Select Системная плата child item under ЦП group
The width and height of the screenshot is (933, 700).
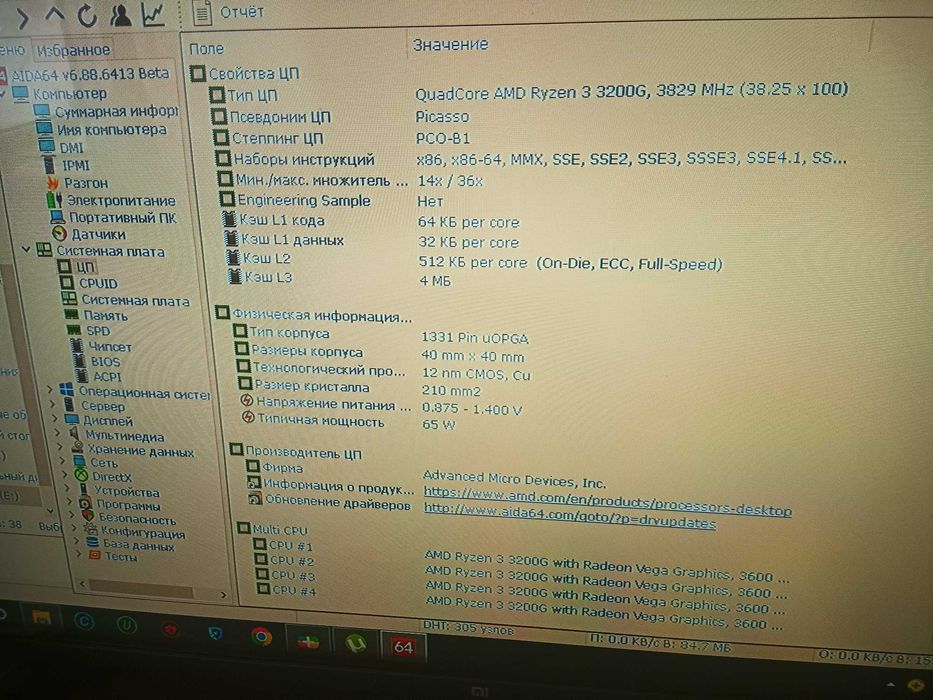(126, 299)
